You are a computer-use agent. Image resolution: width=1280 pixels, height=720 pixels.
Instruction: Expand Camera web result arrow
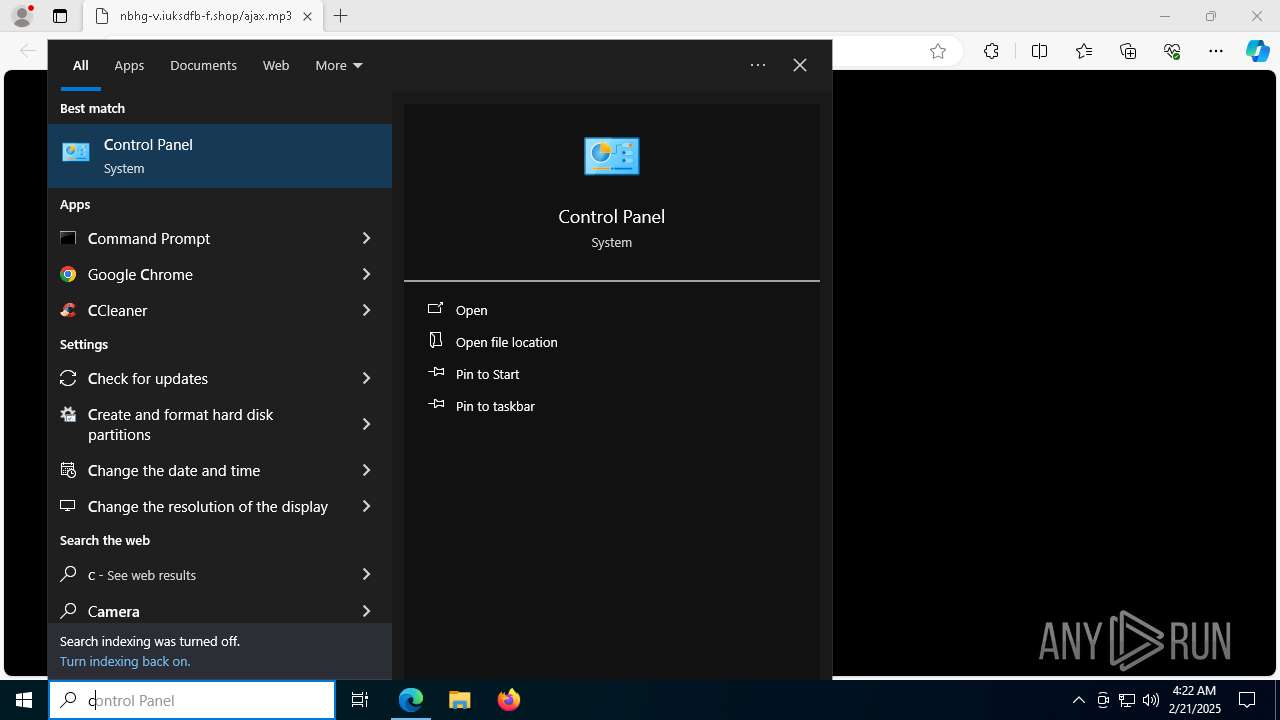click(x=366, y=610)
